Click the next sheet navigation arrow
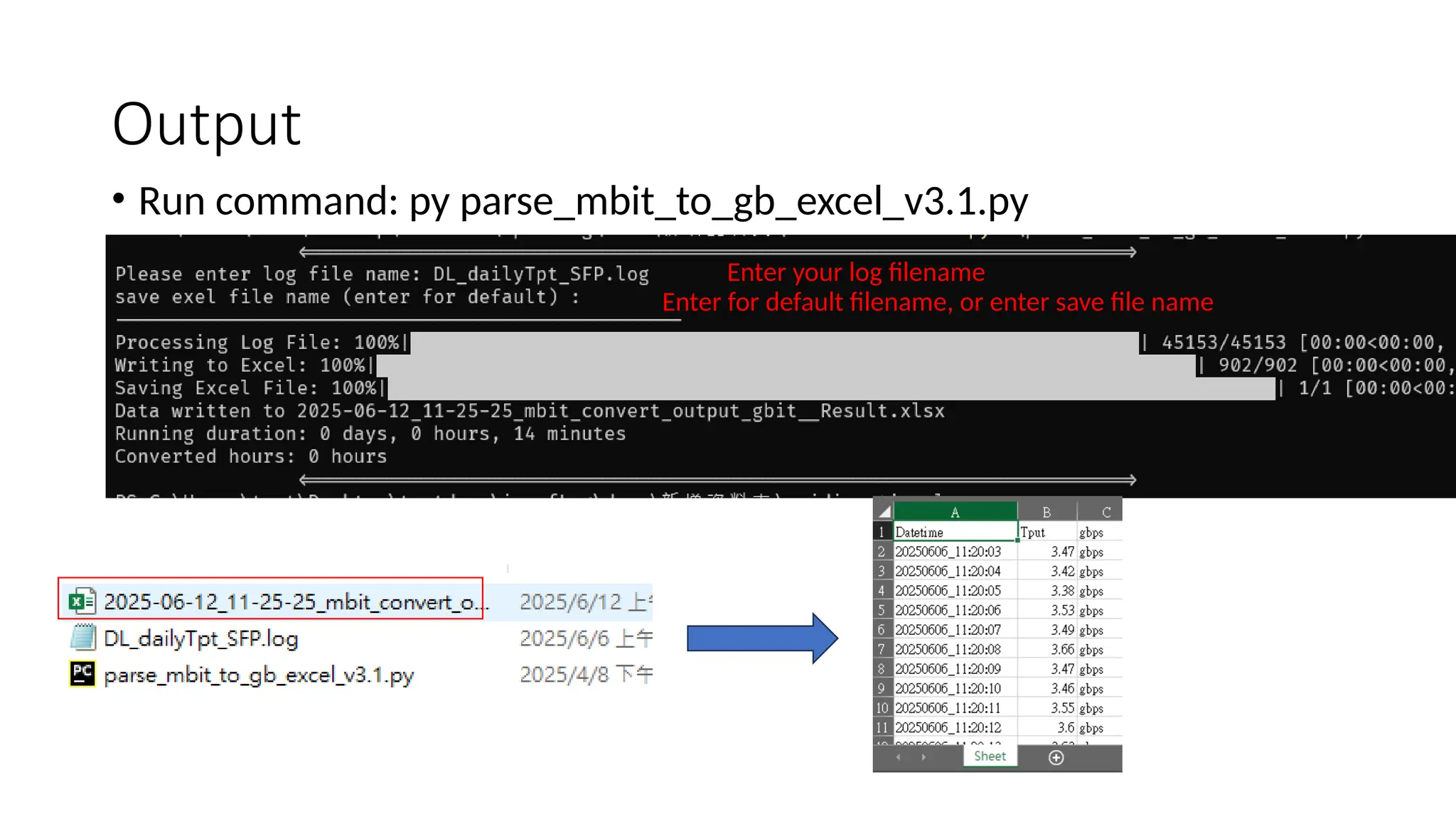1456x819 pixels. coord(924,757)
